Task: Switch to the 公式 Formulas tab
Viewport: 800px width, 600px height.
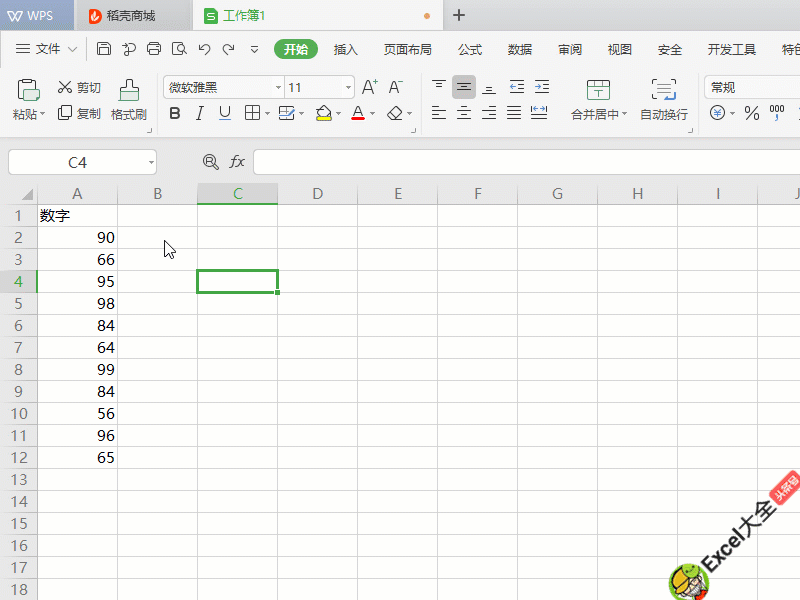Action: (x=470, y=49)
